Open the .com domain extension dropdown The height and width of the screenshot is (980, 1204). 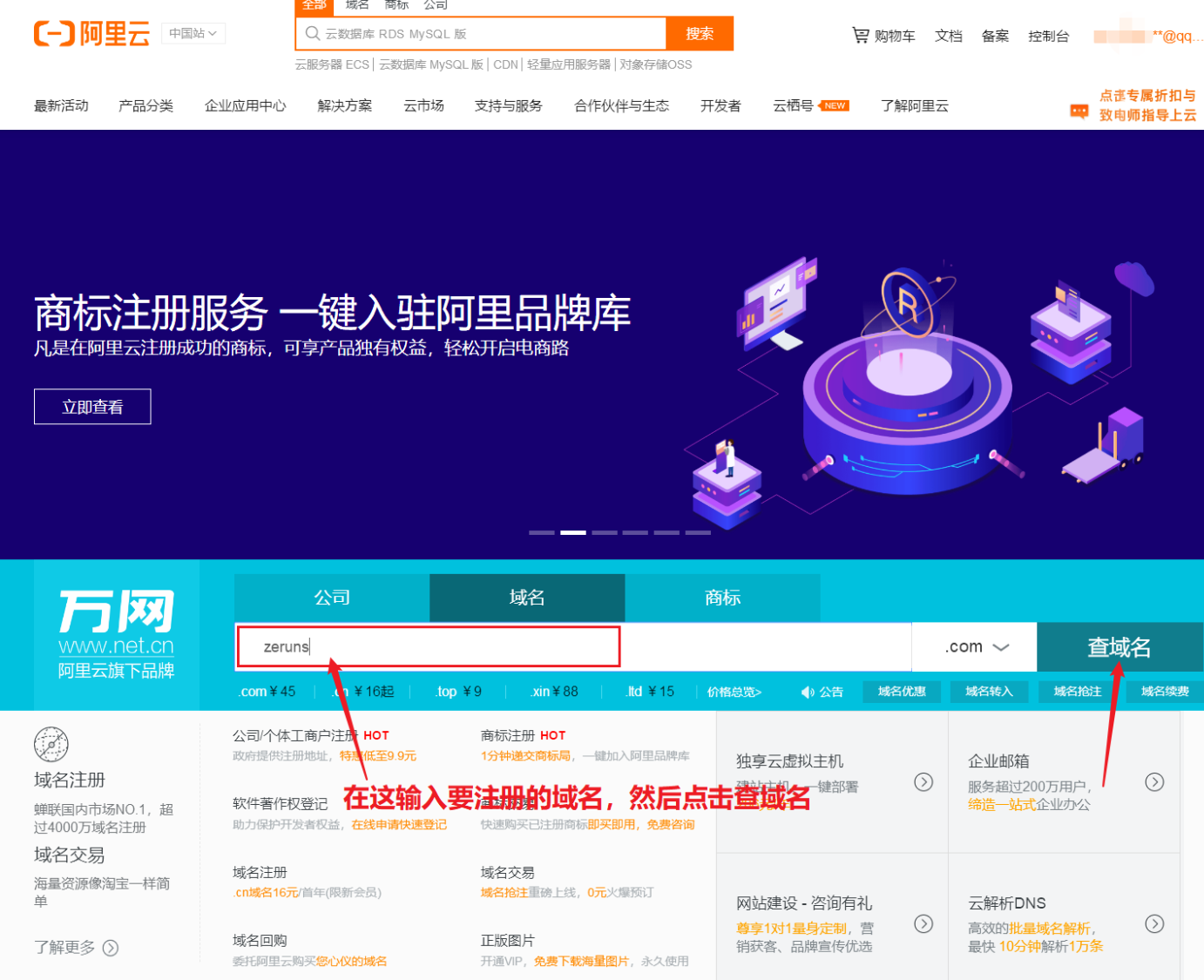pos(973,646)
